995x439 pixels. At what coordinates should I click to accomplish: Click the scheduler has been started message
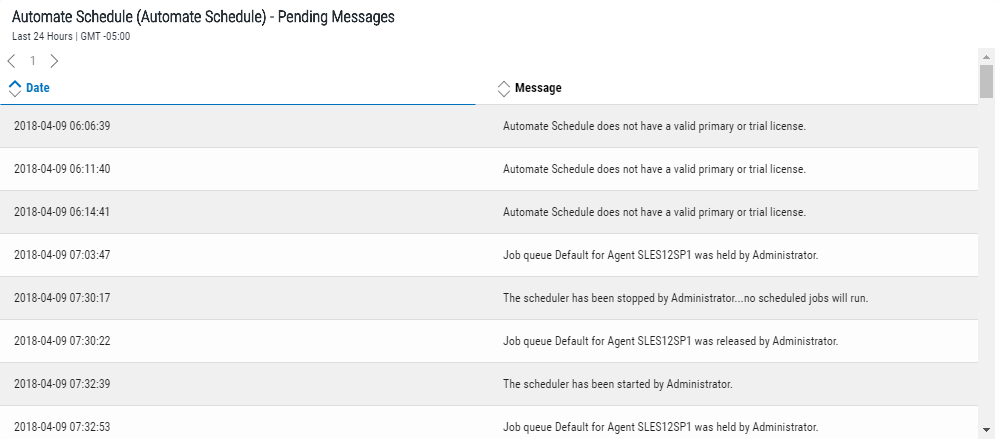pyautogui.click(x=618, y=384)
